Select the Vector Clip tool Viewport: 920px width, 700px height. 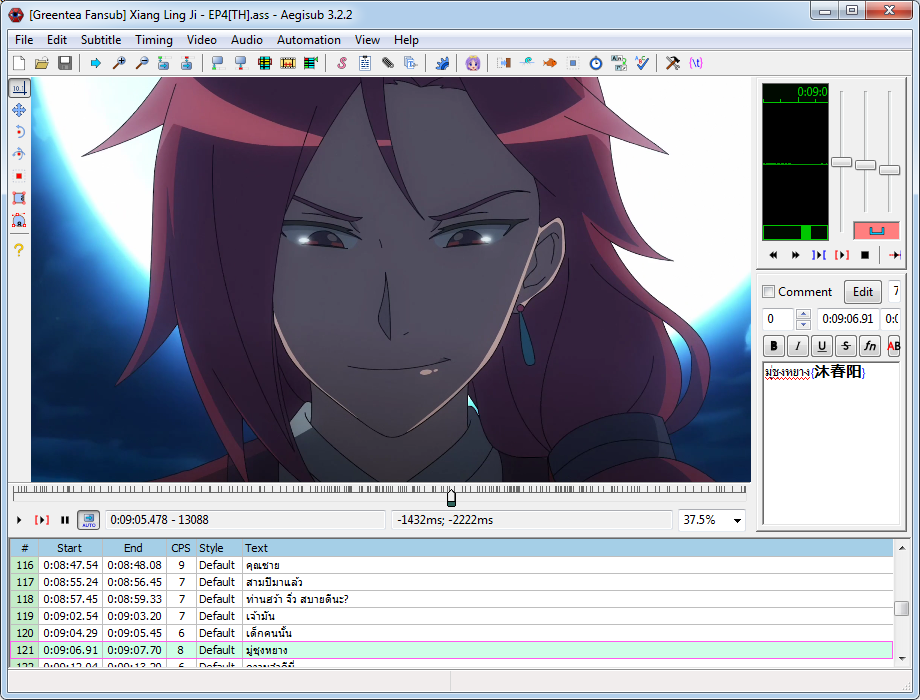pyautogui.click(x=19, y=221)
